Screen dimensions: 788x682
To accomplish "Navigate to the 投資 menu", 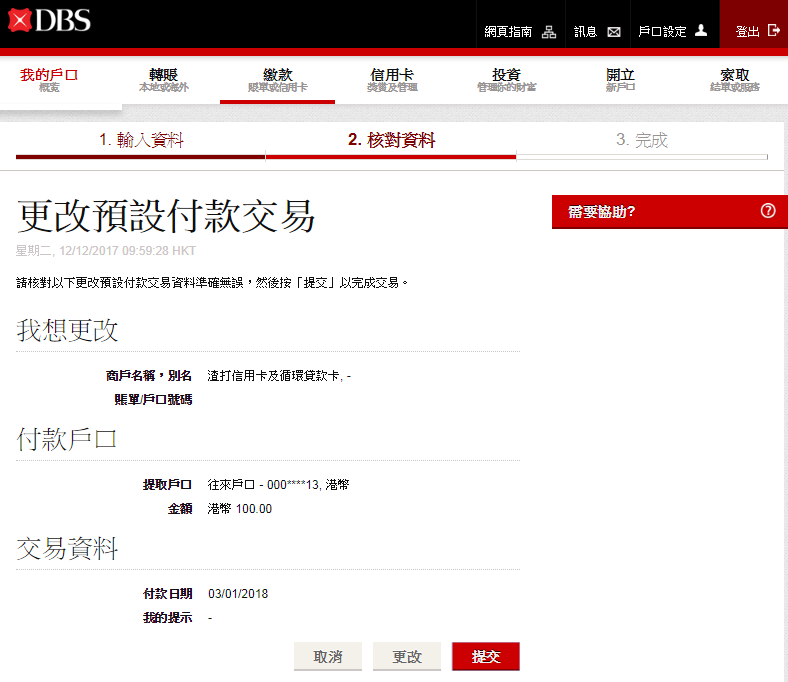I will tap(506, 80).
